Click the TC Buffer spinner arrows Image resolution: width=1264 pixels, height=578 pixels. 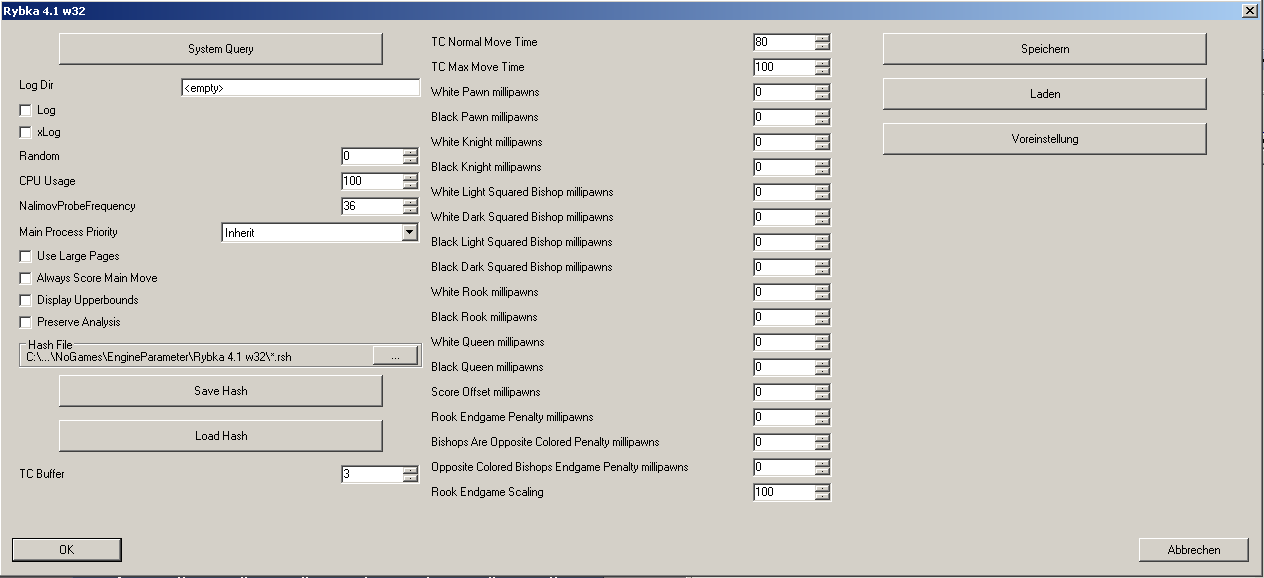click(410, 474)
